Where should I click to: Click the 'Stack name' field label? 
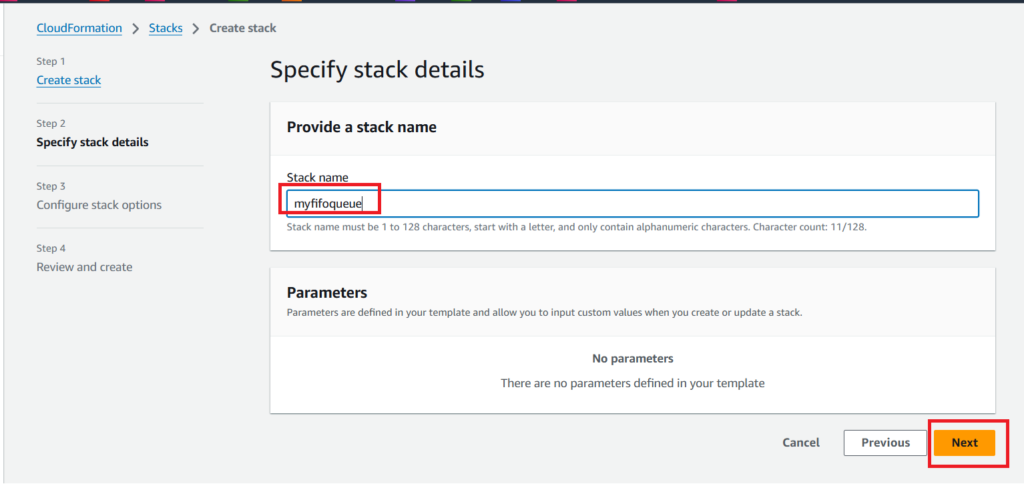point(317,177)
